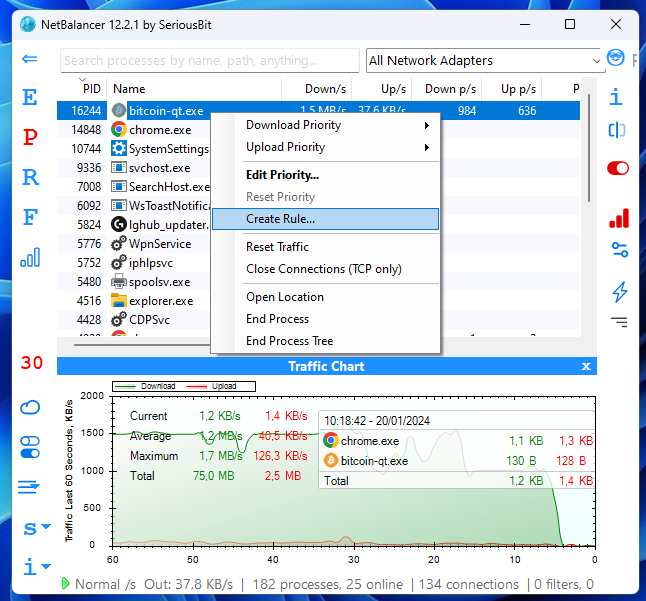Click '182 processes, 25 online' status text
Image resolution: width=646 pixels, height=601 pixels.
pos(328,584)
